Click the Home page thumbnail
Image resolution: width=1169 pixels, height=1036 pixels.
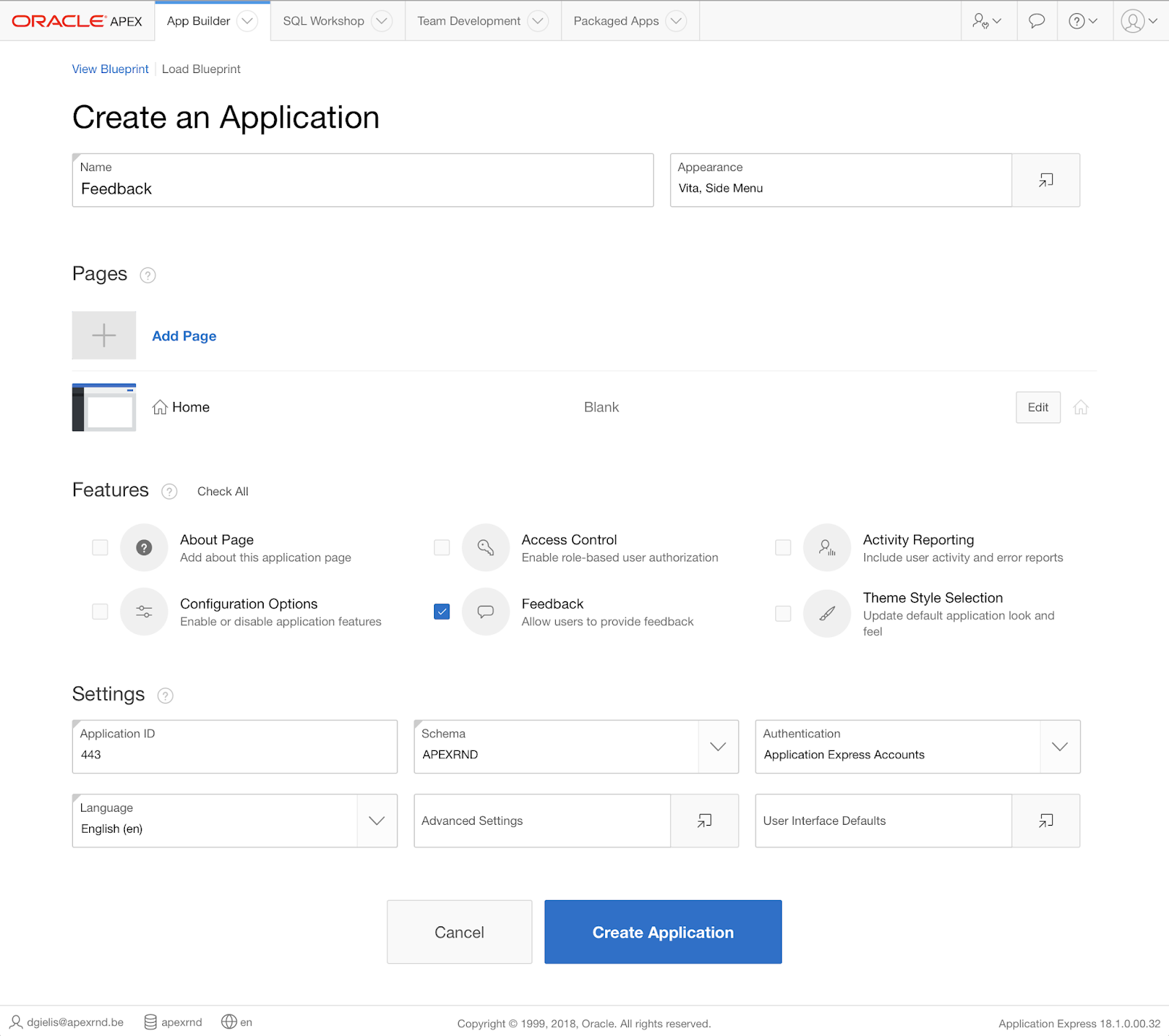(104, 408)
